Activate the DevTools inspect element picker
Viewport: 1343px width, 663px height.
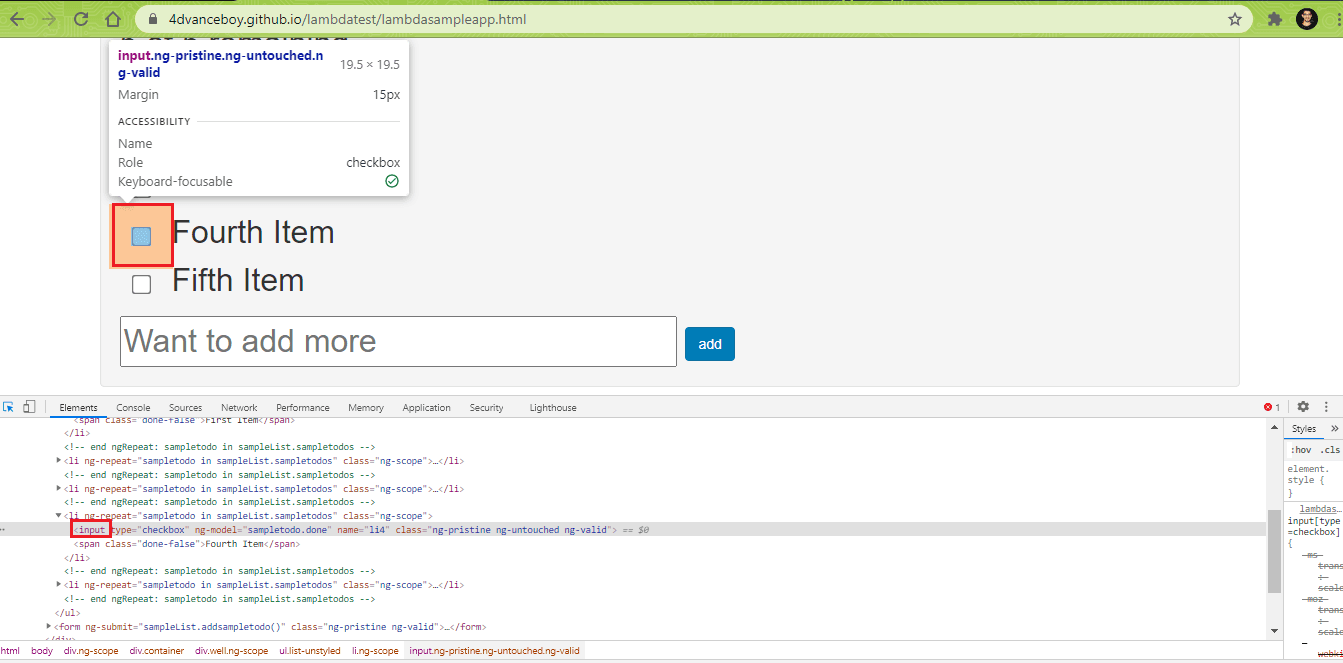[x=9, y=407]
